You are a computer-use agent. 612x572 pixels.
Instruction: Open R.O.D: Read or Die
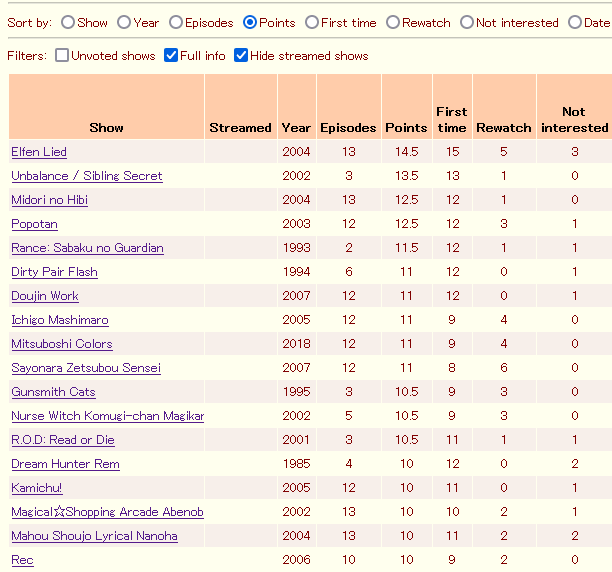[63, 440]
